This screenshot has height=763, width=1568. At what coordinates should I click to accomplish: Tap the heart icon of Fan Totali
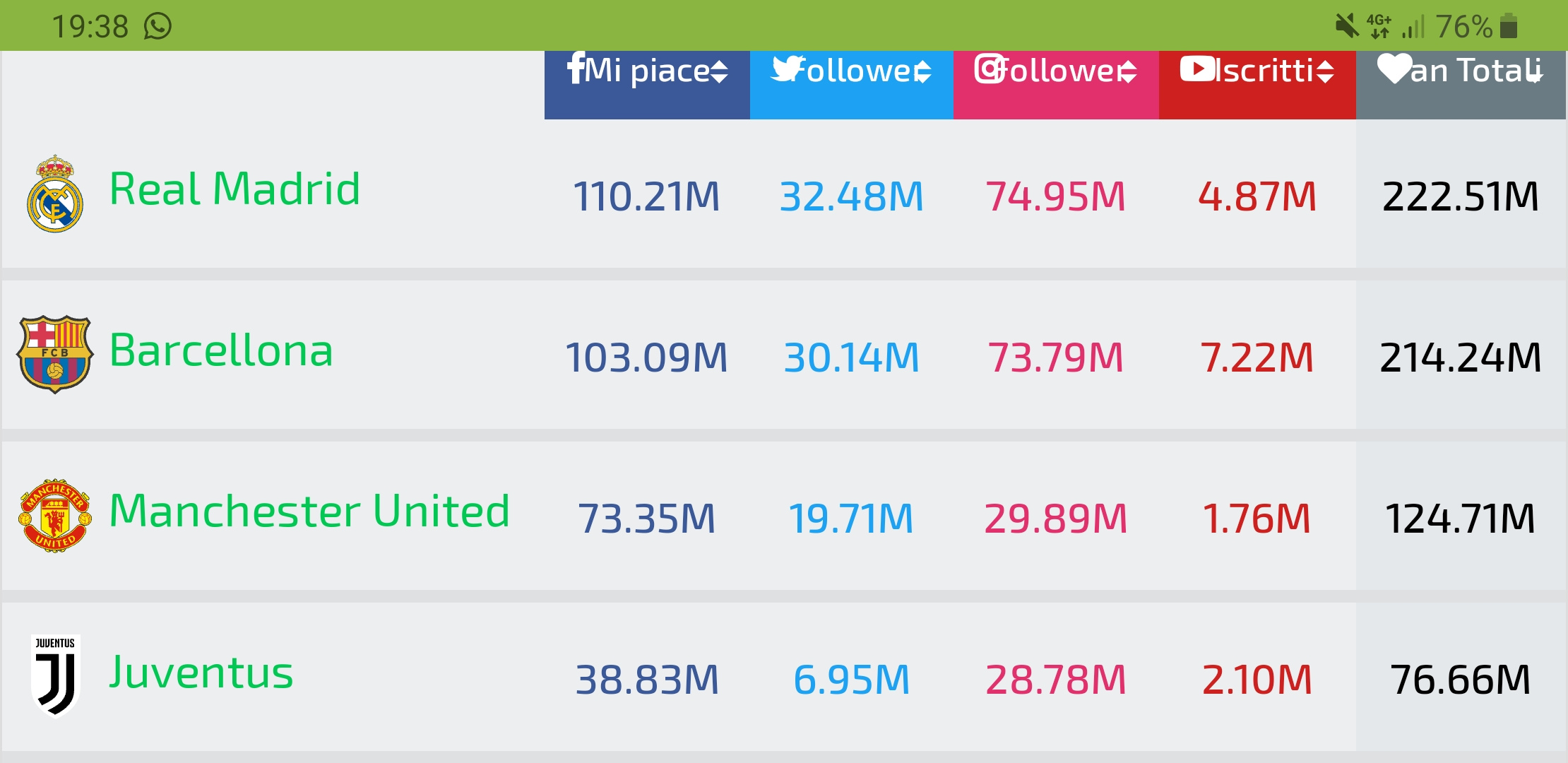coord(1394,69)
